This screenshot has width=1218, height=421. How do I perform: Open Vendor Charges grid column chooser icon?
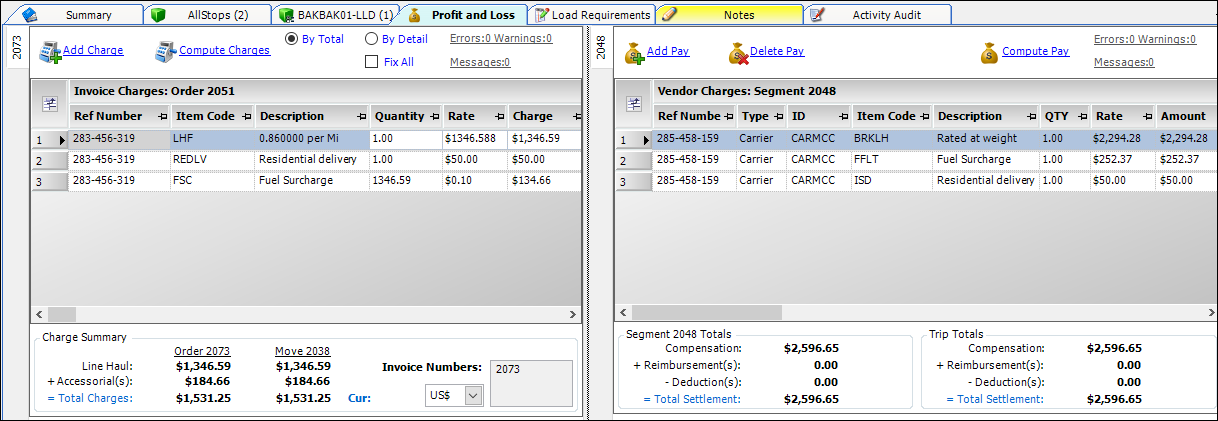coord(633,103)
